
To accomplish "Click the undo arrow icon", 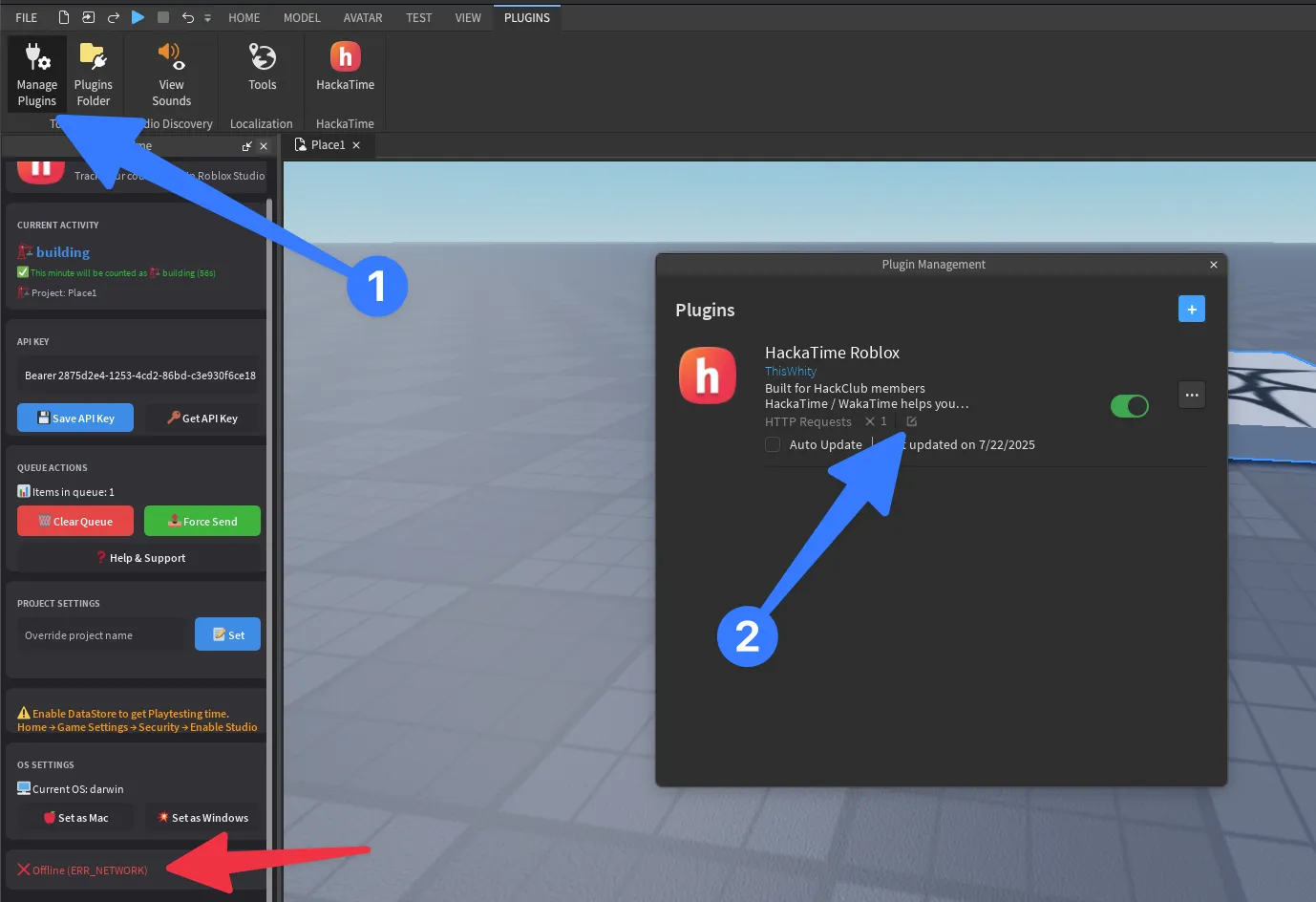I will click(188, 17).
